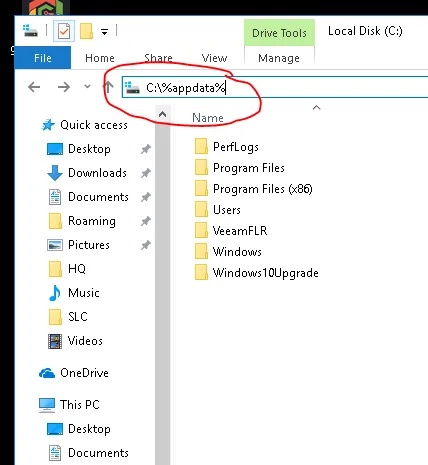Click the folder icon beside PerfLogs
Viewport: 428px width, 465px height.
point(201,146)
